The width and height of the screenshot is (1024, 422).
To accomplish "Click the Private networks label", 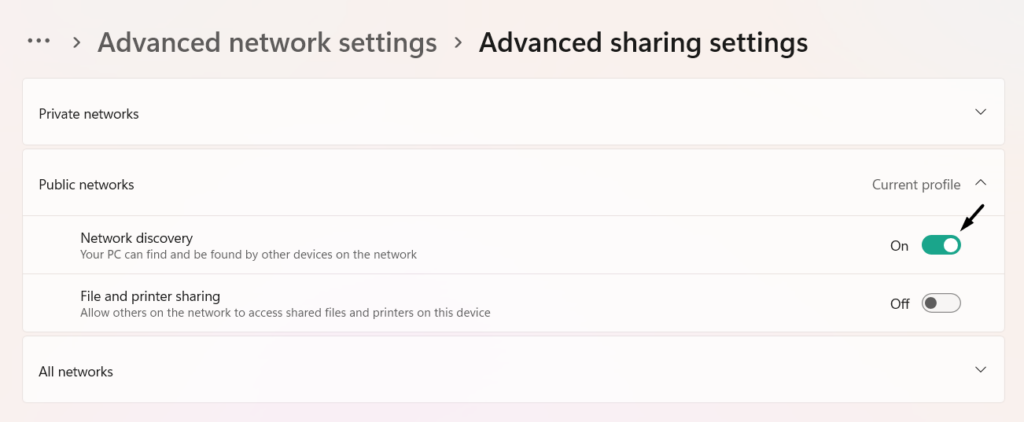I will [89, 114].
